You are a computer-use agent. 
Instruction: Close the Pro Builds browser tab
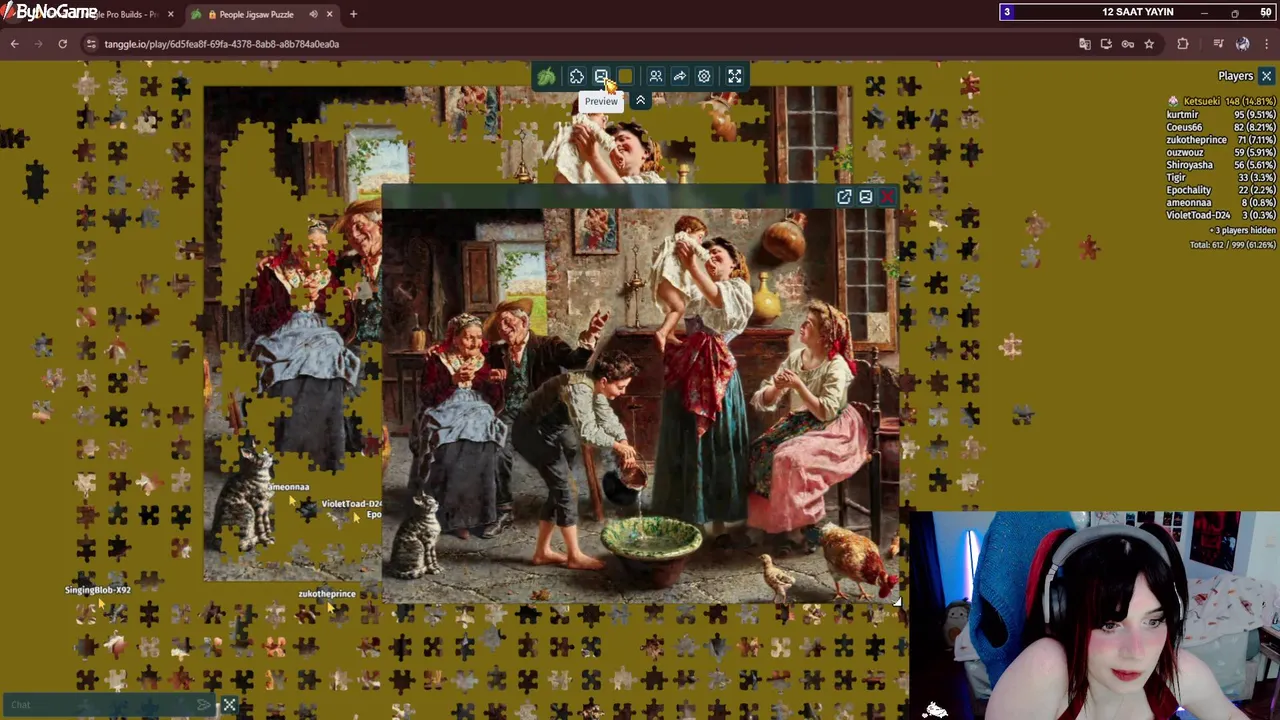click(x=170, y=14)
